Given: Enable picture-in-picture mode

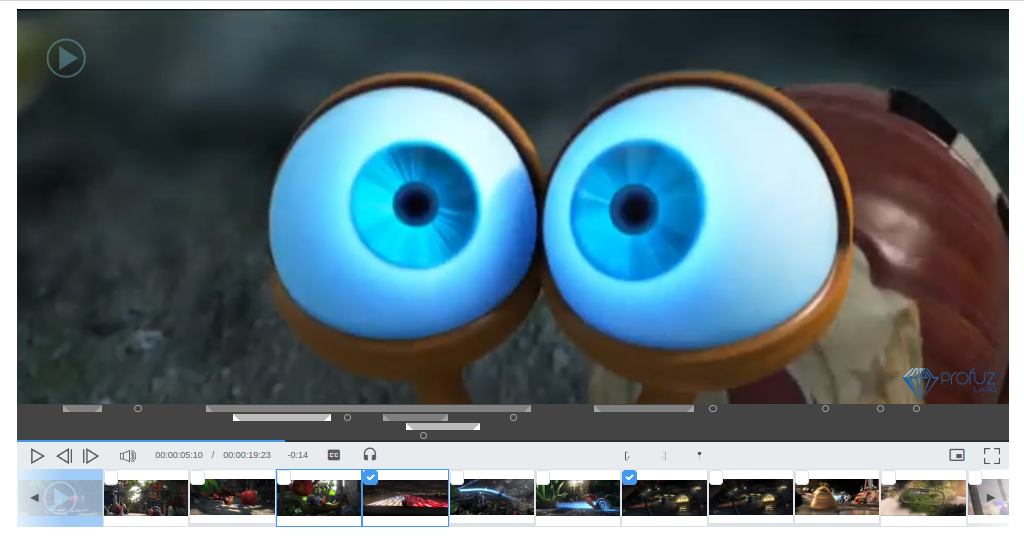Looking at the screenshot, I should [957, 455].
